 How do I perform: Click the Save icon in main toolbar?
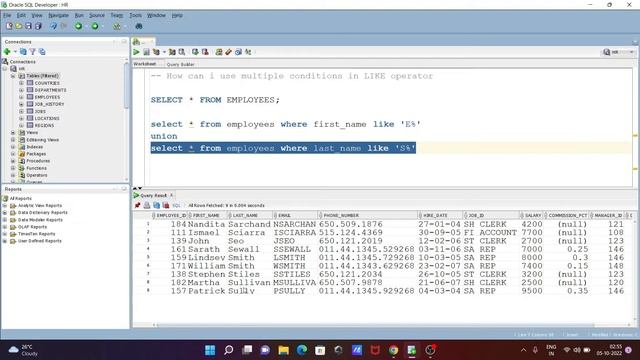(x=28, y=26)
